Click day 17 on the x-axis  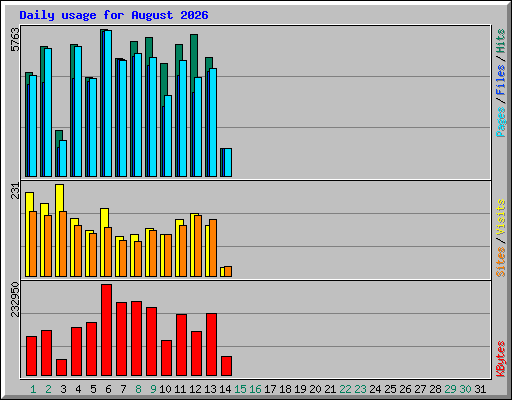coord(270,389)
